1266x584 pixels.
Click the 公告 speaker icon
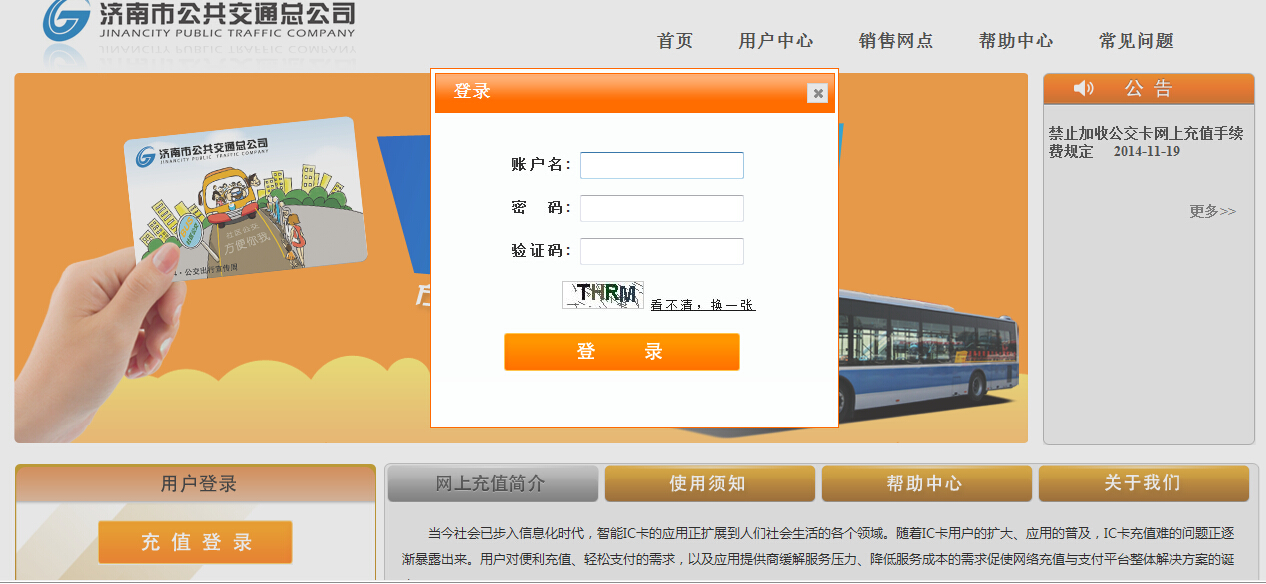click(x=1084, y=89)
